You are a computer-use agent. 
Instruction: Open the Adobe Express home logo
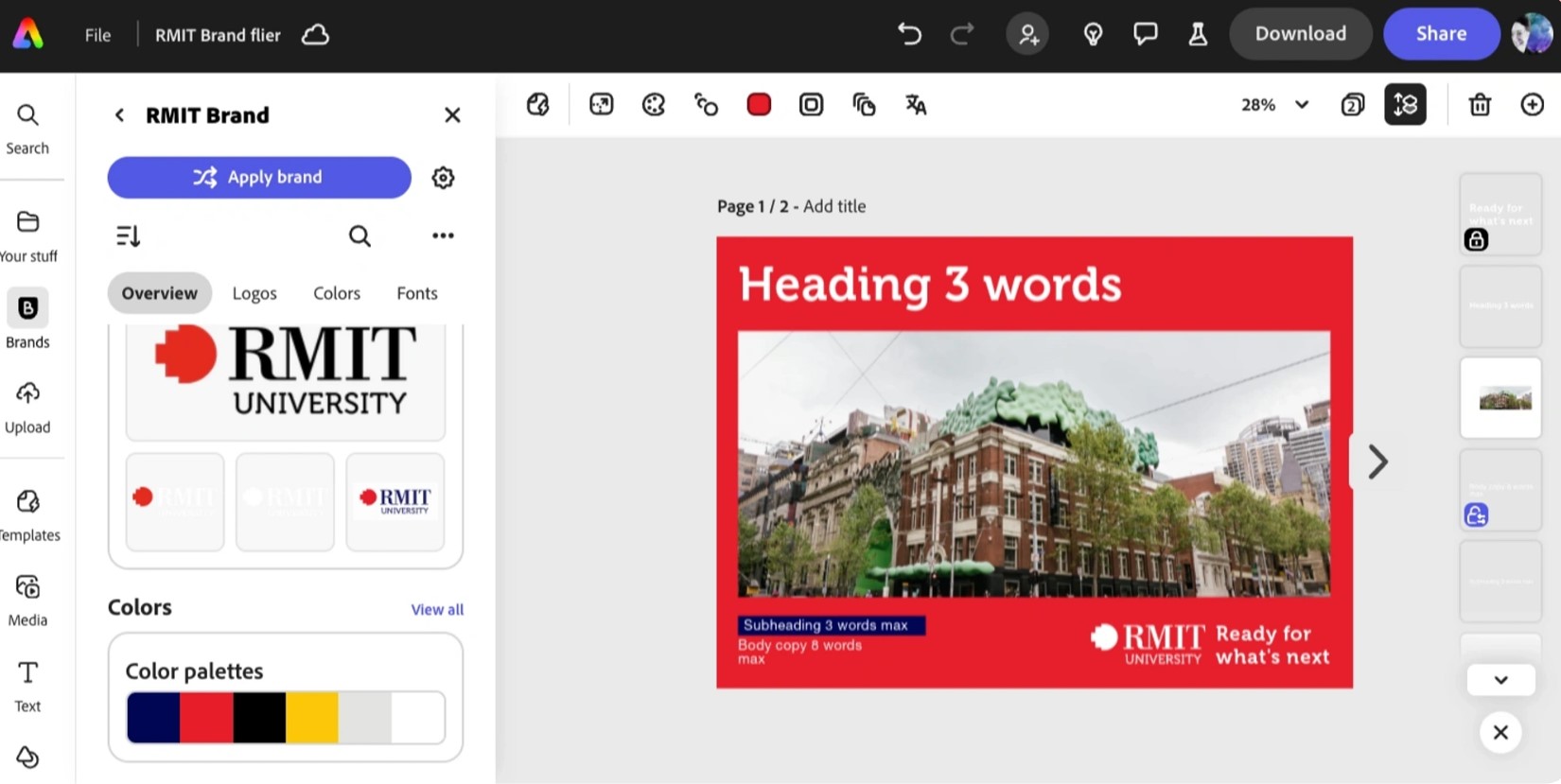(x=27, y=34)
